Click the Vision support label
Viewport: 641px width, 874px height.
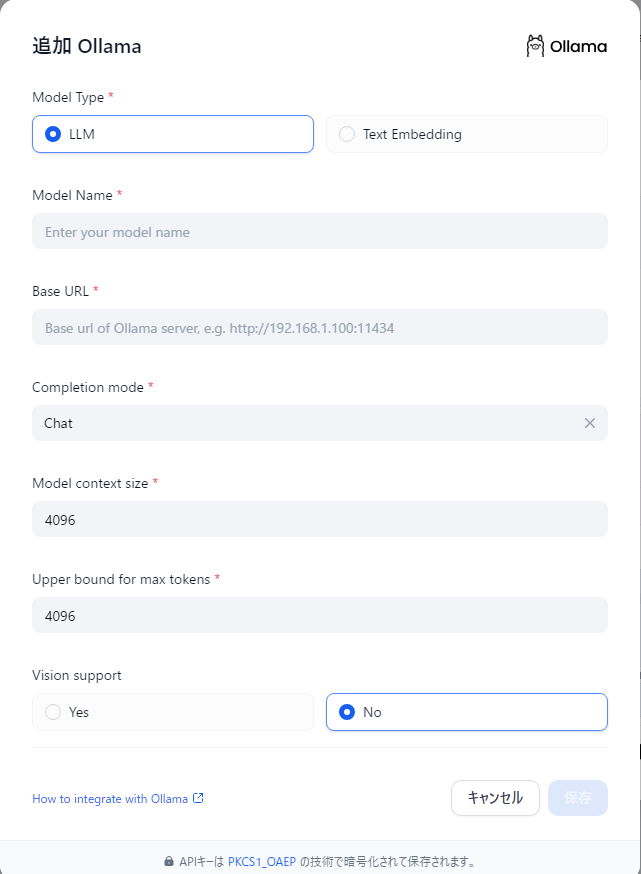[x=77, y=675]
